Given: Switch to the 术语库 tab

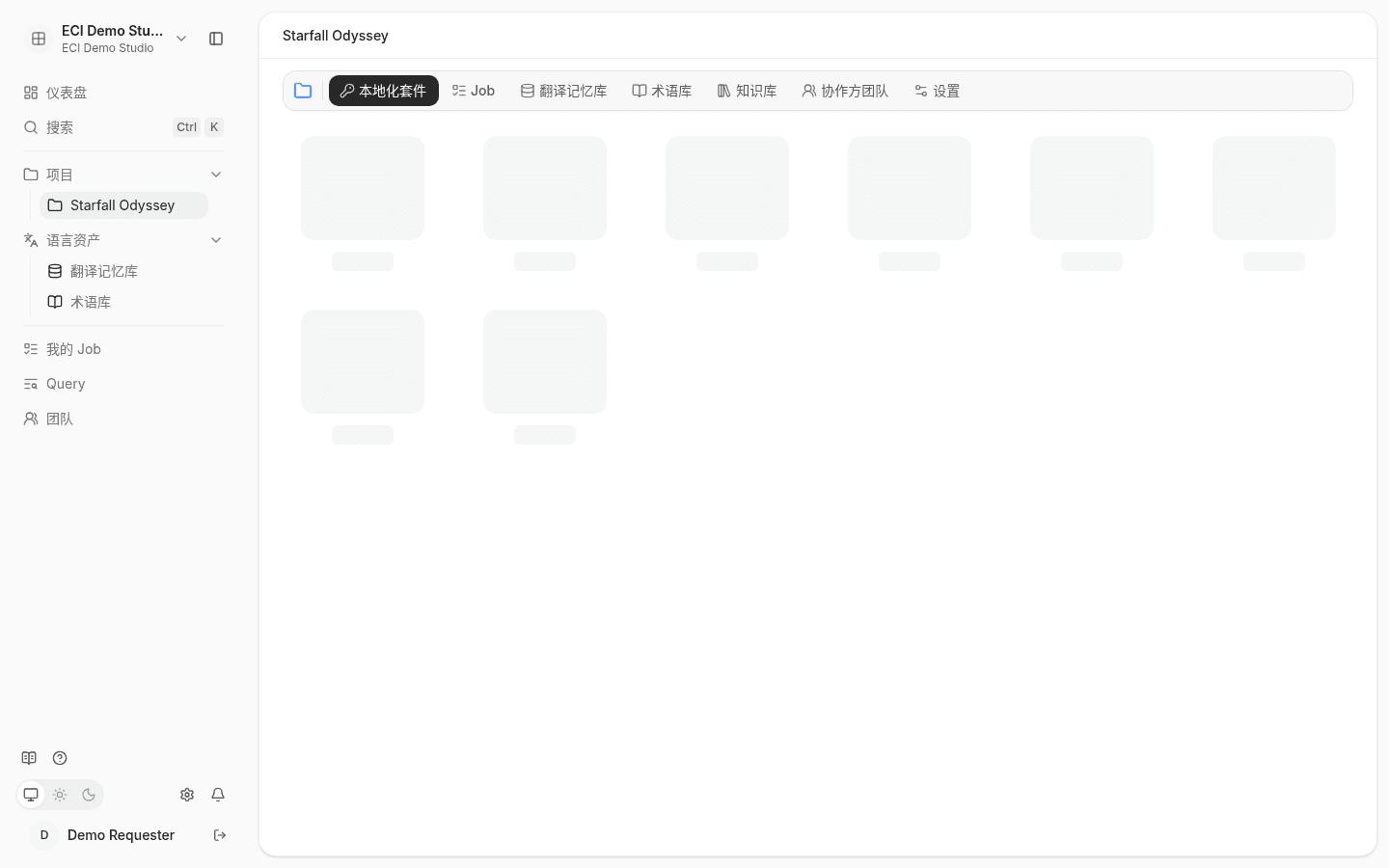Looking at the screenshot, I should tap(662, 91).
